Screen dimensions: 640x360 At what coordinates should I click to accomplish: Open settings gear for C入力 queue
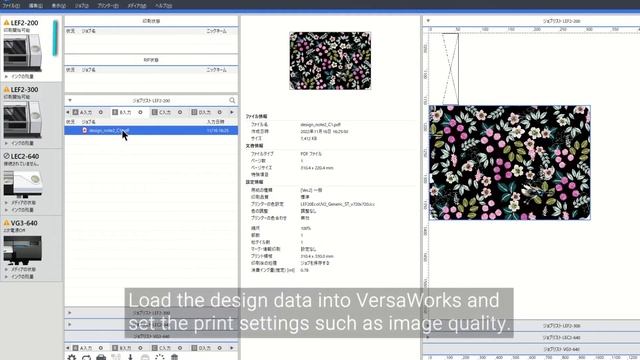click(x=180, y=112)
